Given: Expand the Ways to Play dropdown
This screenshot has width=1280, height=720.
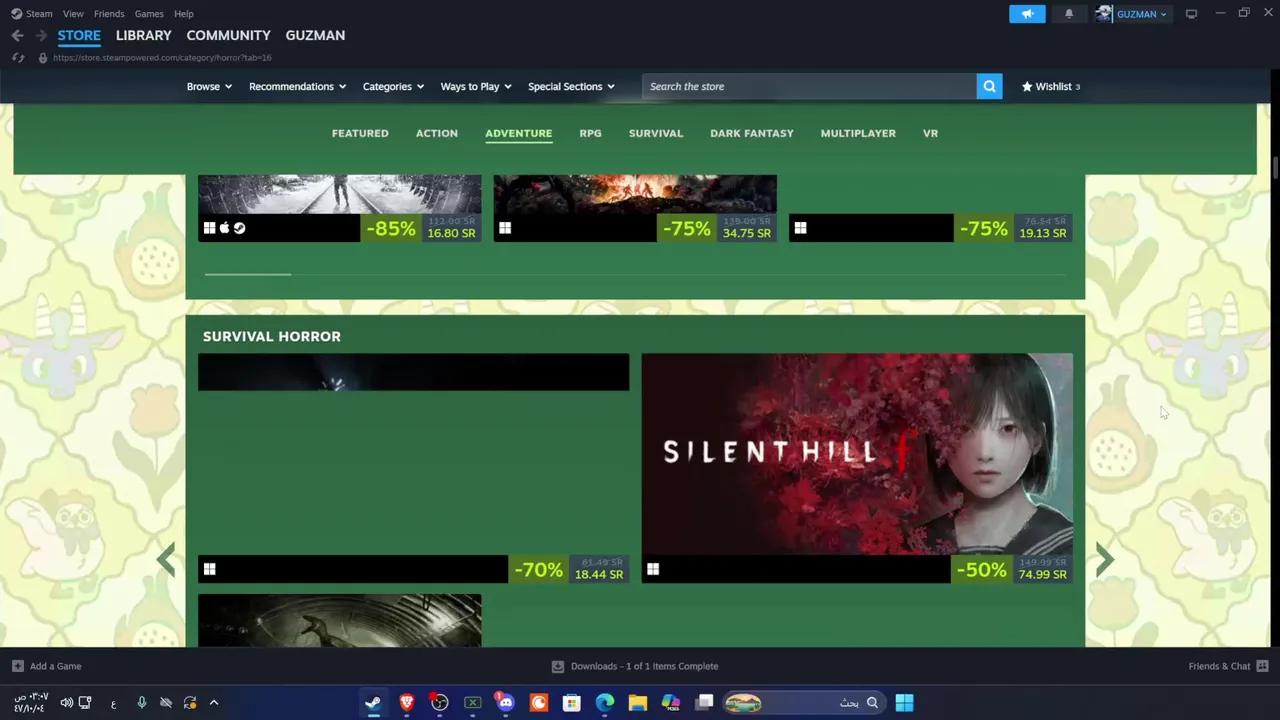Looking at the screenshot, I should (x=476, y=86).
